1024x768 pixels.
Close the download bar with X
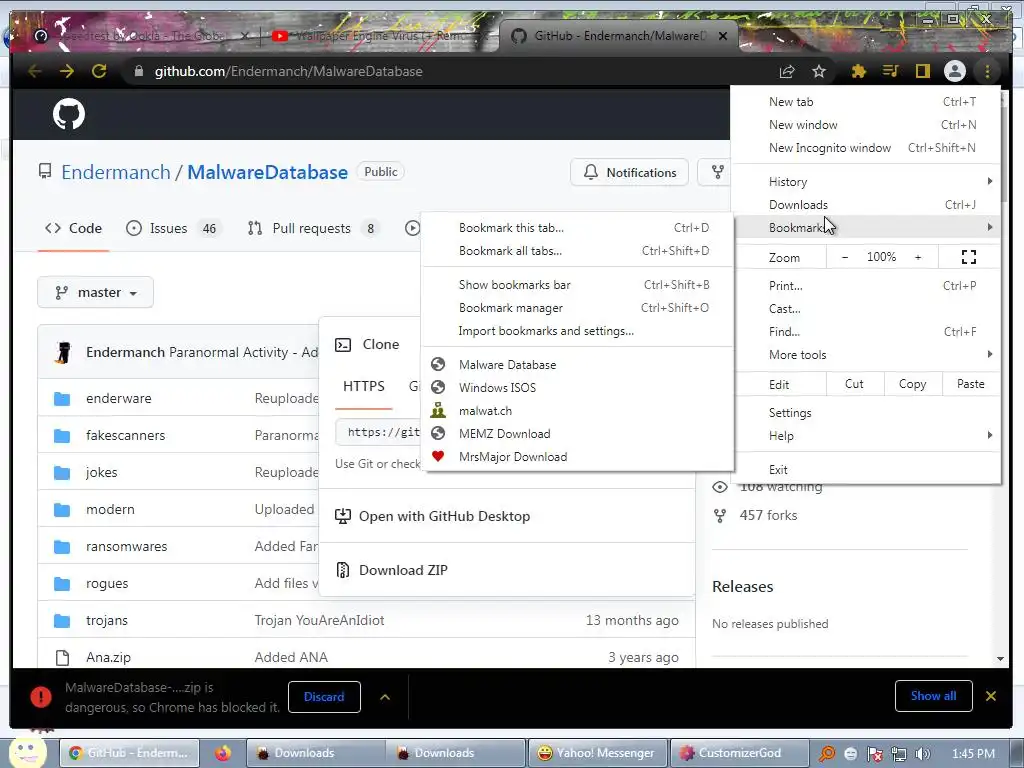pyautogui.click(x=991, y=696)
